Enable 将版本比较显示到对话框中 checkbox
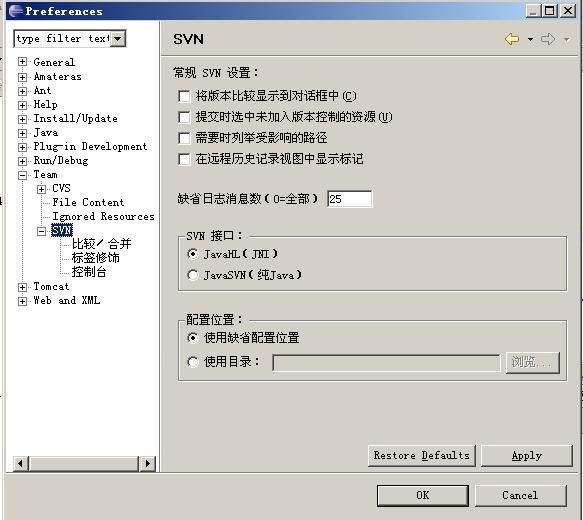 [184, 96]
